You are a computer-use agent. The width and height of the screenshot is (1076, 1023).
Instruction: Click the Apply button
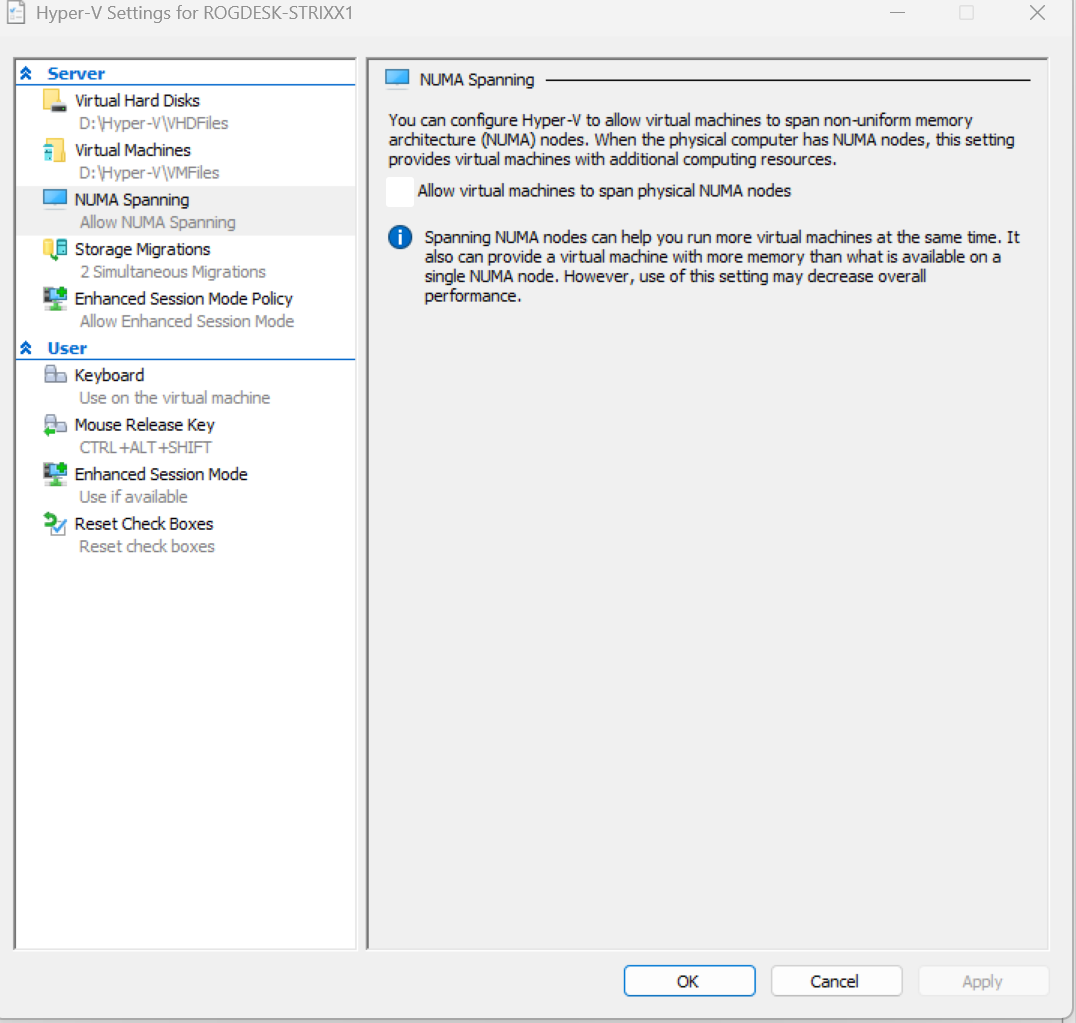coord(983,981)
